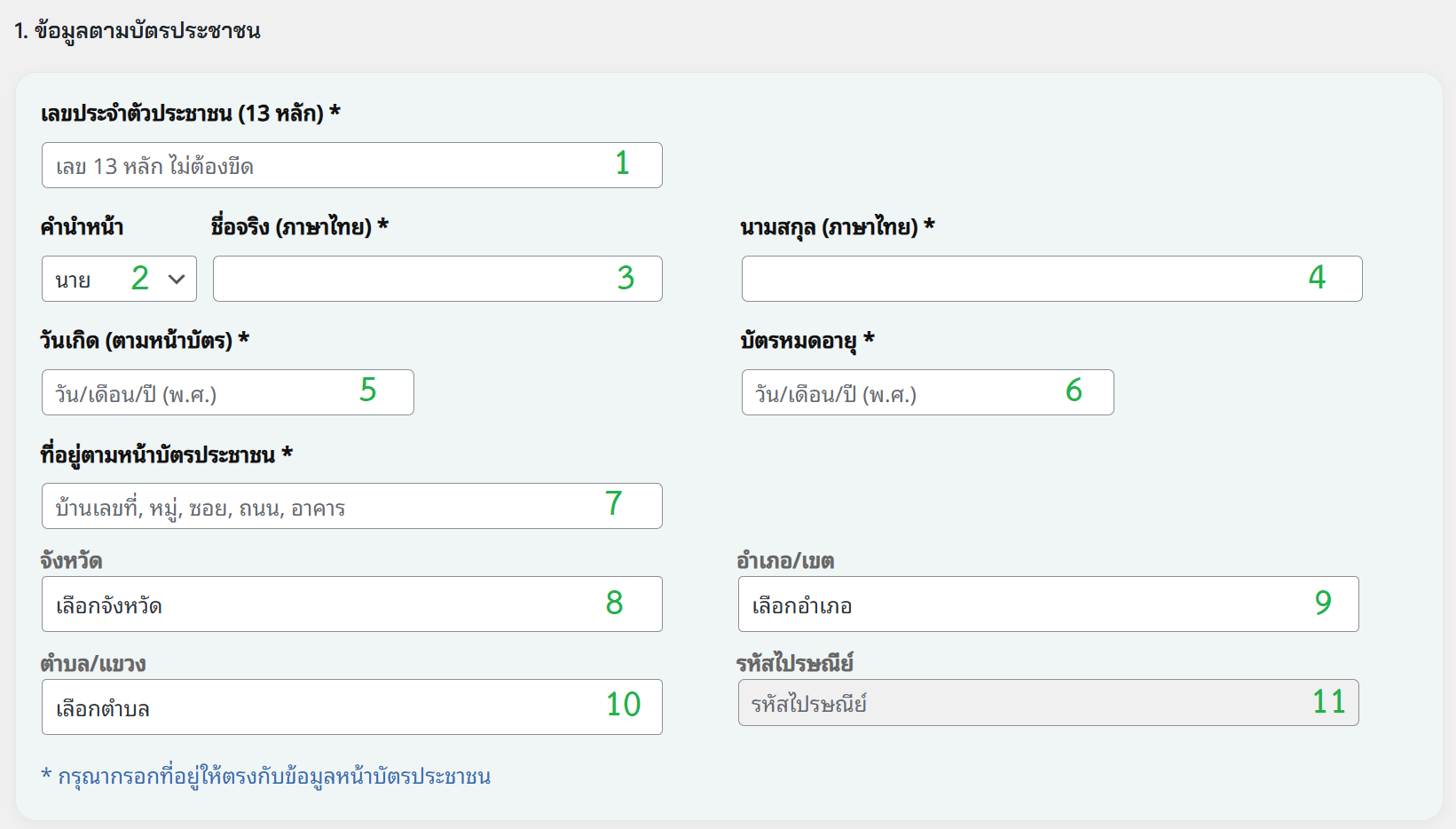Click the อำเภอ/เขต label text

[x=785, y=561]
